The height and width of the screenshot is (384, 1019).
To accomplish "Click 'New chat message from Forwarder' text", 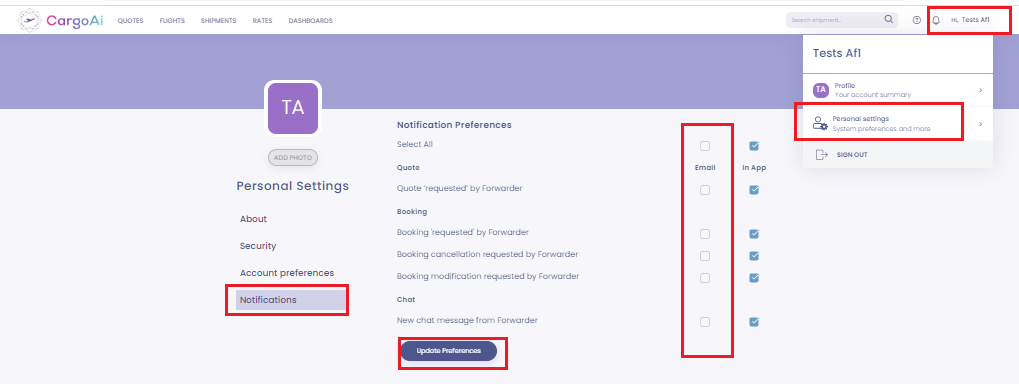I will (x=467, y=320).
